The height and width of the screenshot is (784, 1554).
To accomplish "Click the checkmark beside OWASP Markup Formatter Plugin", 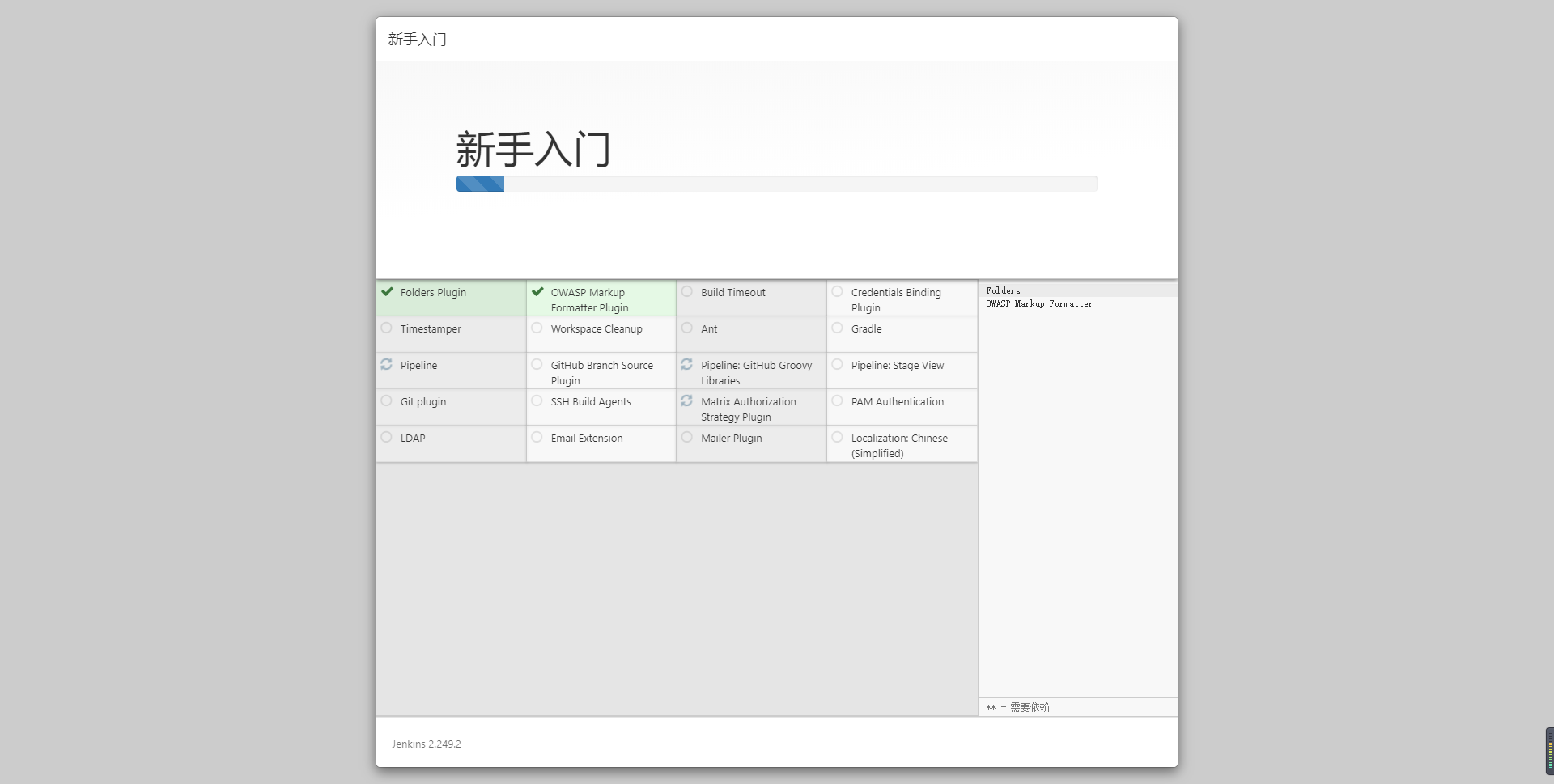I will (x=537, y=292).
